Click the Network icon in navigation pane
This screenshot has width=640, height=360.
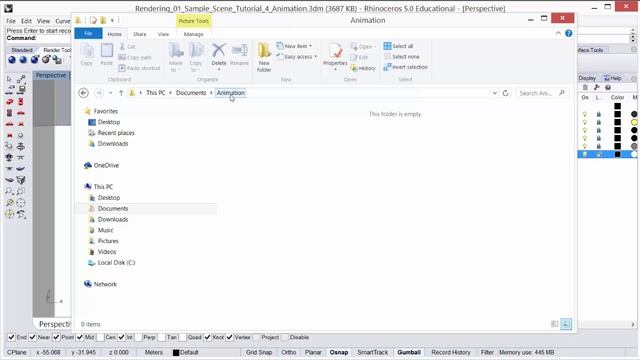pos(88,284)
